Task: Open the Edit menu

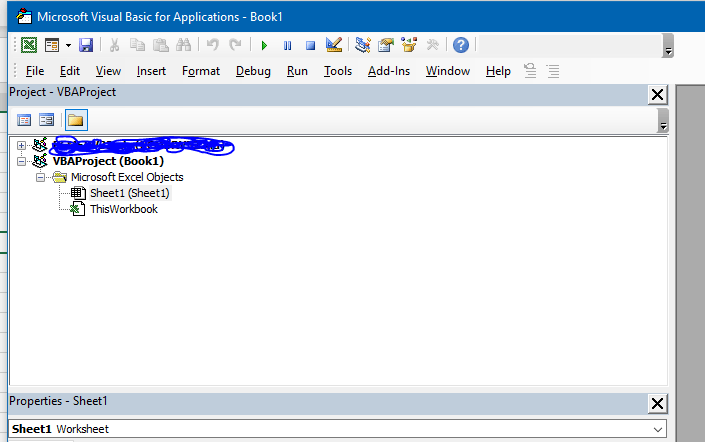Action: [70, 71]
